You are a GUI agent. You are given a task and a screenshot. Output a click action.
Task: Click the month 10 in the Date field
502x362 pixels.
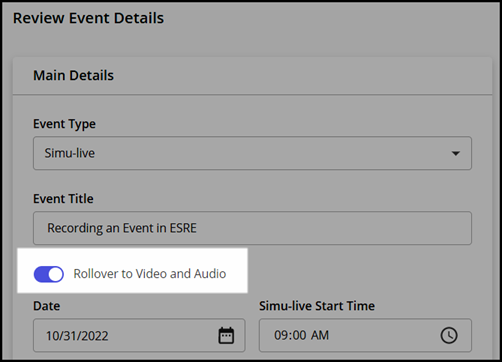[52, 336]
